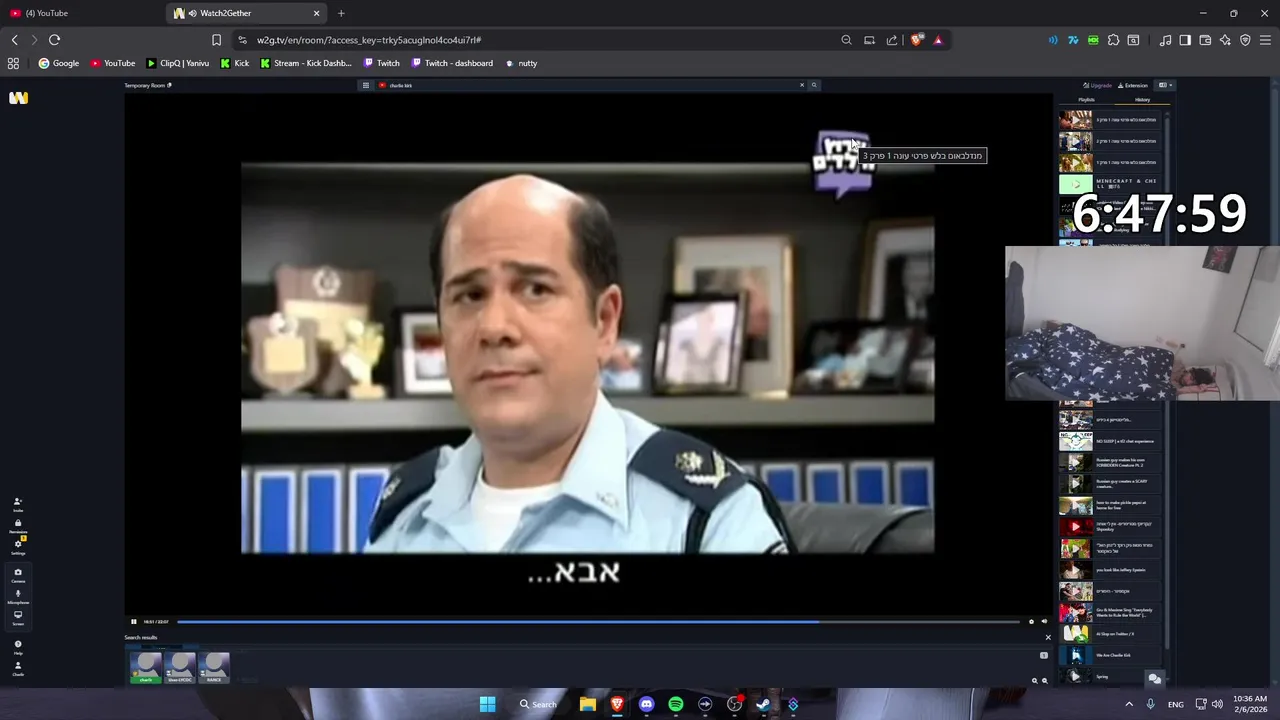Screen dimensions: 1280x720
Task: Open a new browser tab
Action: (x=341, y=13)
